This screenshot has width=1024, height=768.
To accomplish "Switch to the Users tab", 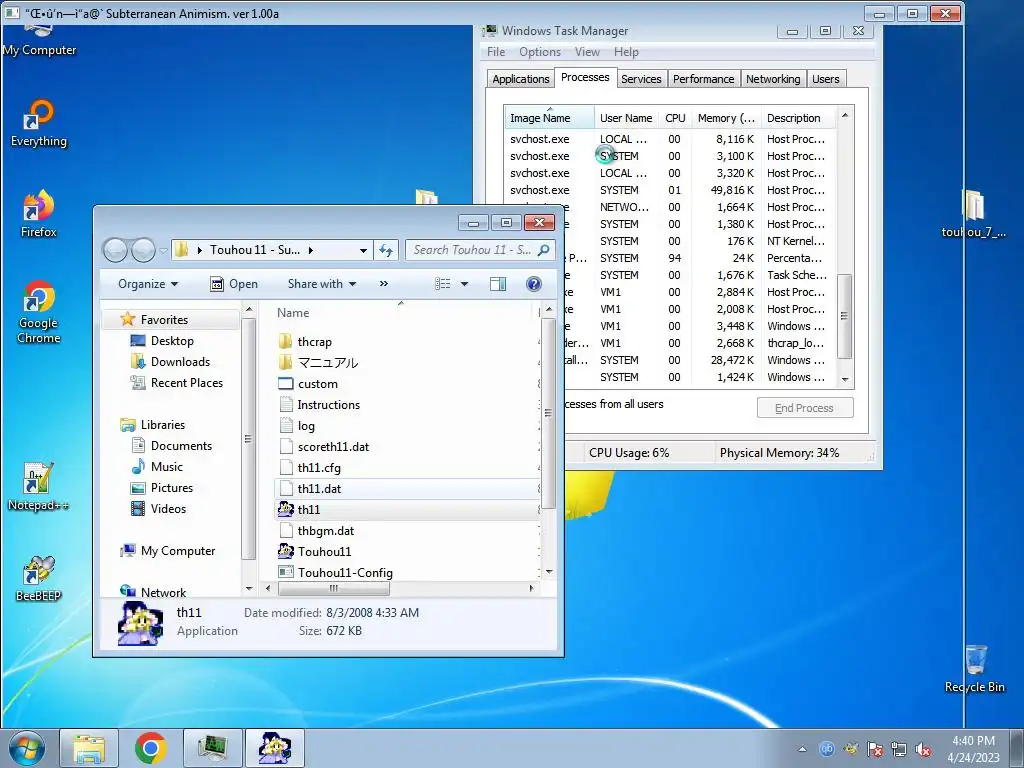I will pos(825,79).
